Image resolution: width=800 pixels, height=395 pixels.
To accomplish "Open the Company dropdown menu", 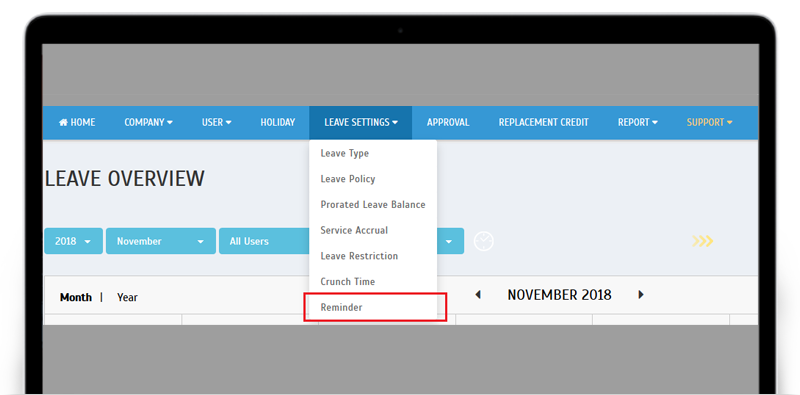I will coord(148,122).
